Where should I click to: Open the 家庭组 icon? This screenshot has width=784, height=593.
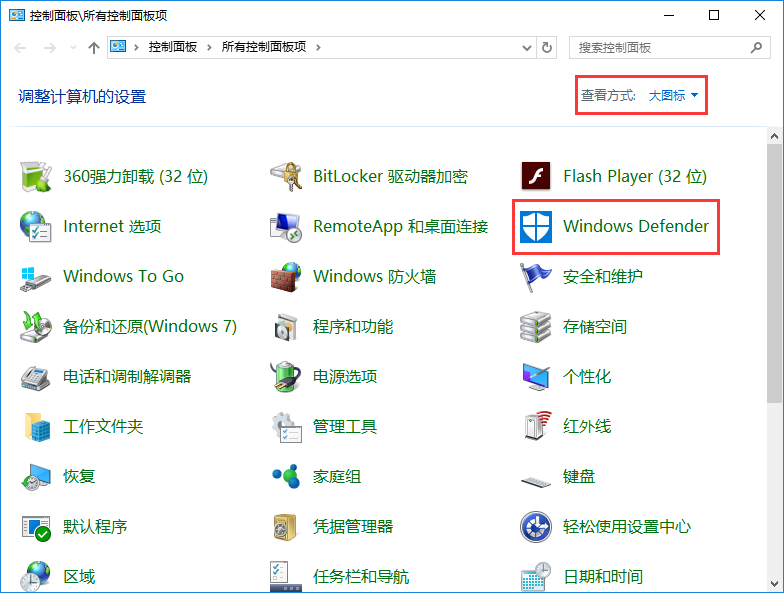coord(286,476)
